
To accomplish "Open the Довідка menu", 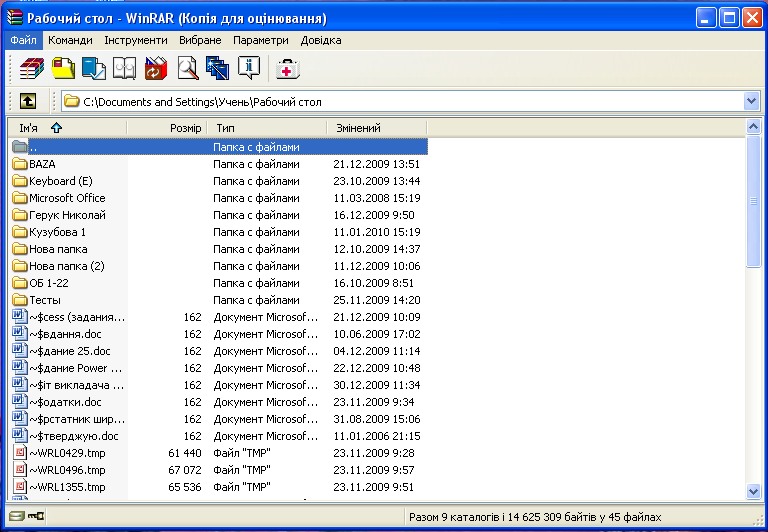I will tap(321, 40).
